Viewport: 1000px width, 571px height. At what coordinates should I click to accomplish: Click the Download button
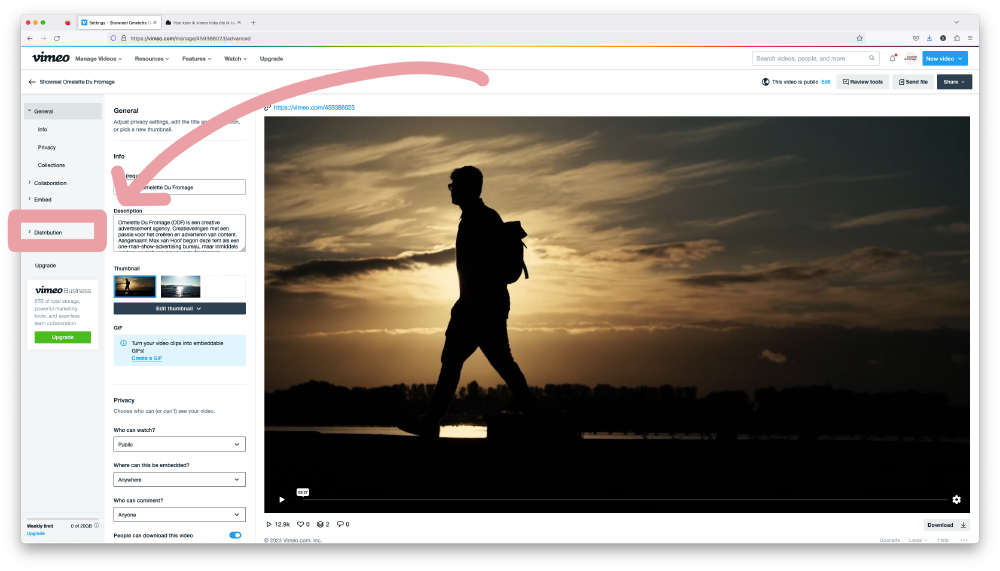[947, 525]
